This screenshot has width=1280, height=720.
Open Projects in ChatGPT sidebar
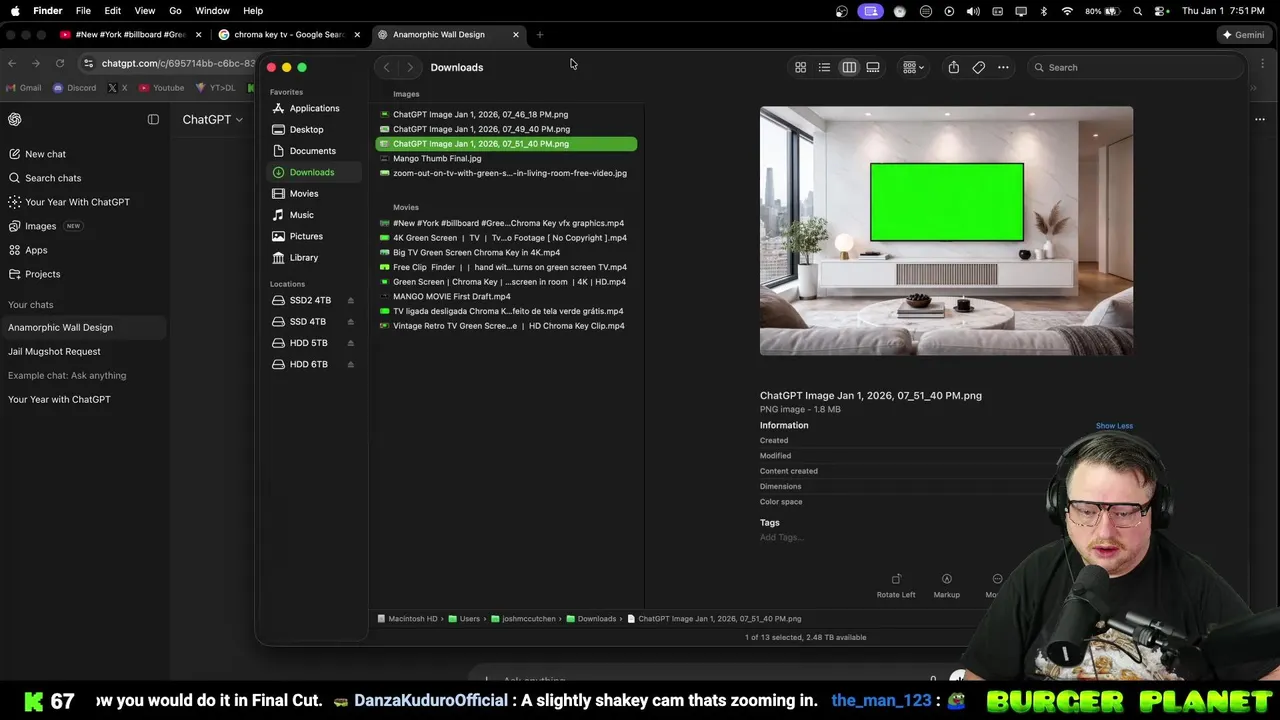84,274
